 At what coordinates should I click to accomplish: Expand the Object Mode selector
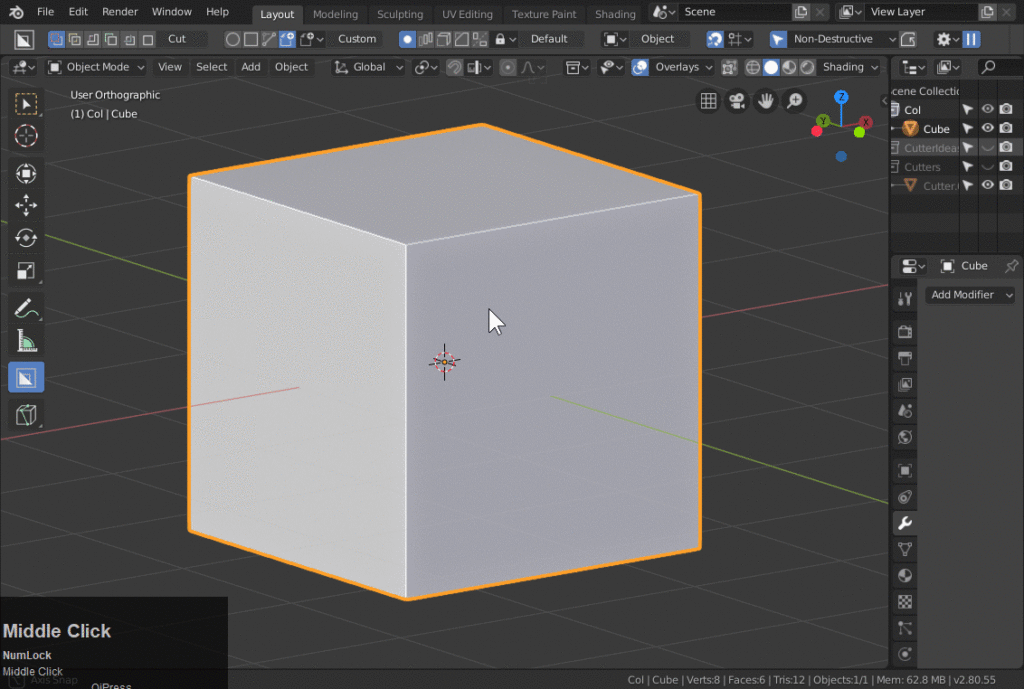(96, 67)
